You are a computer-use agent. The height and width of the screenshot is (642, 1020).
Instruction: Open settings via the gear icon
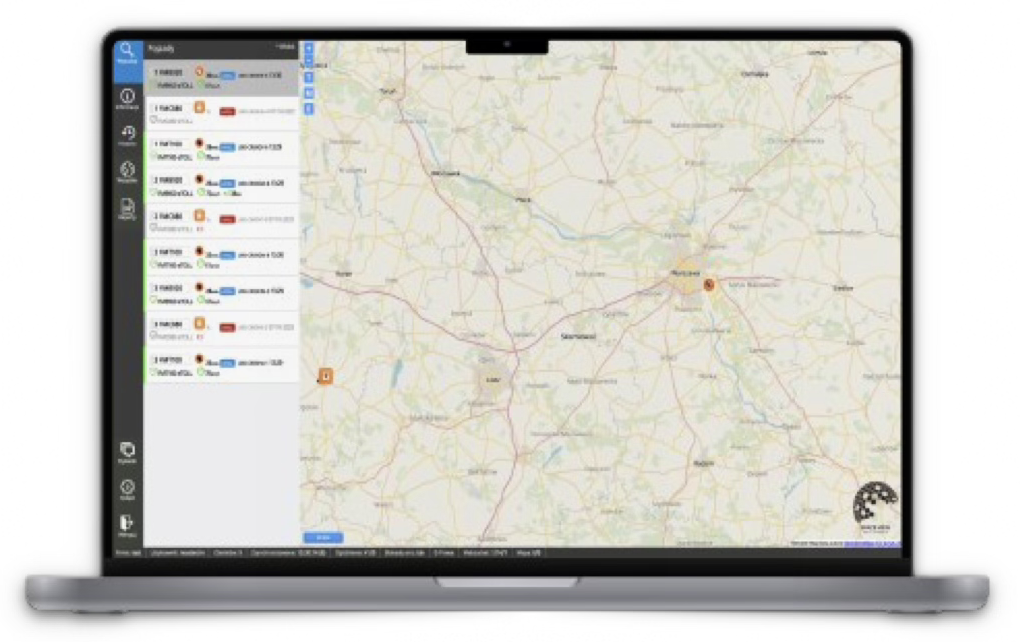point(127,487)
